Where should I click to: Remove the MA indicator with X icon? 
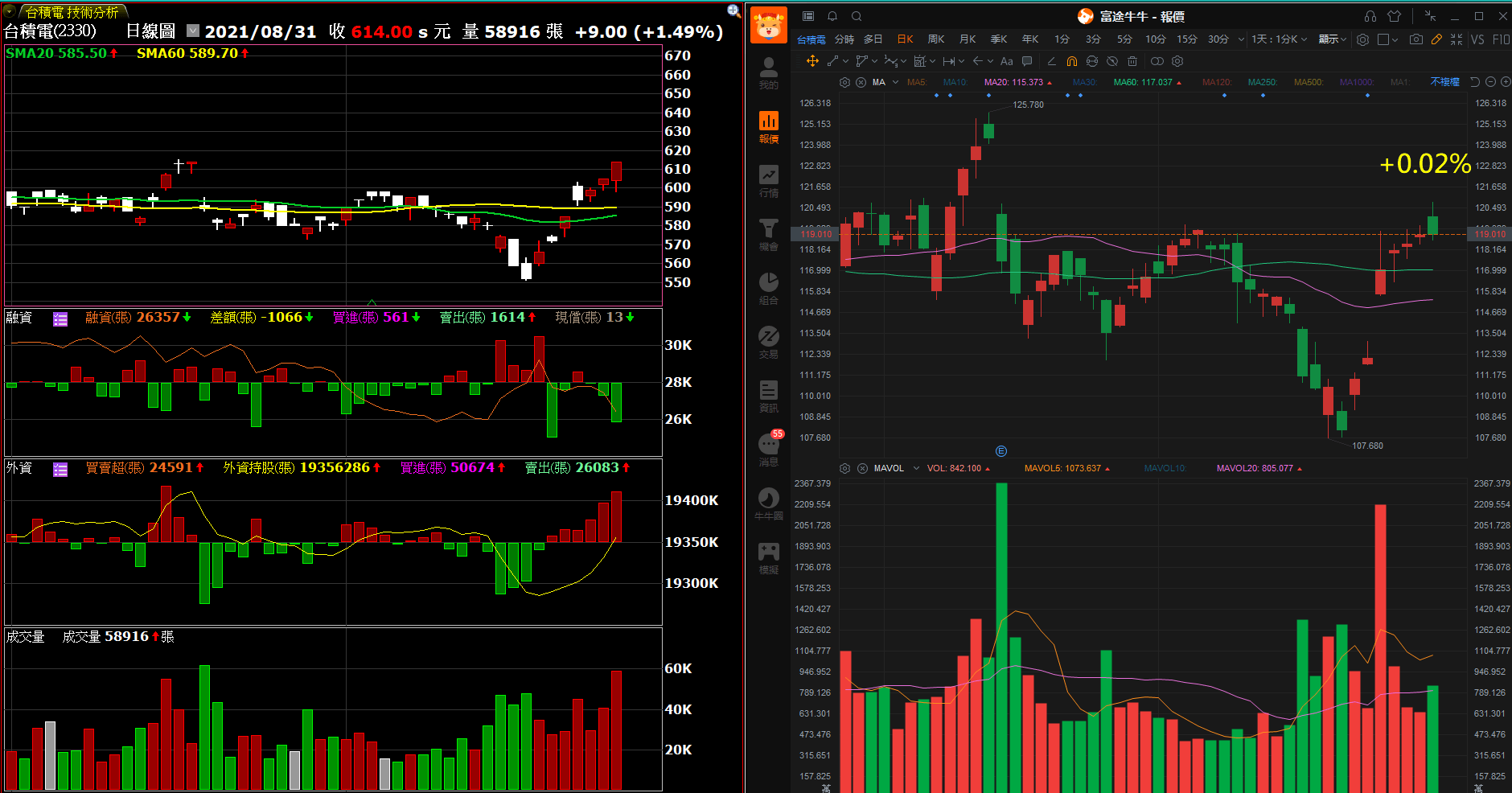861,82
